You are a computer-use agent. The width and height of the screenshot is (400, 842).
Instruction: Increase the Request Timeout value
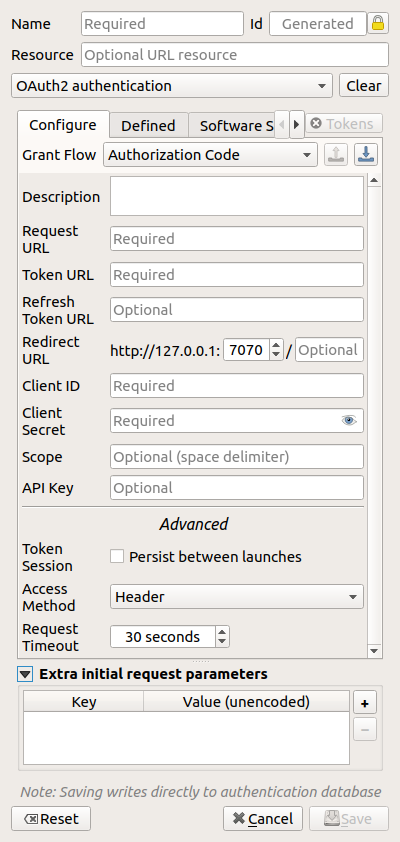tap(222, 632)
